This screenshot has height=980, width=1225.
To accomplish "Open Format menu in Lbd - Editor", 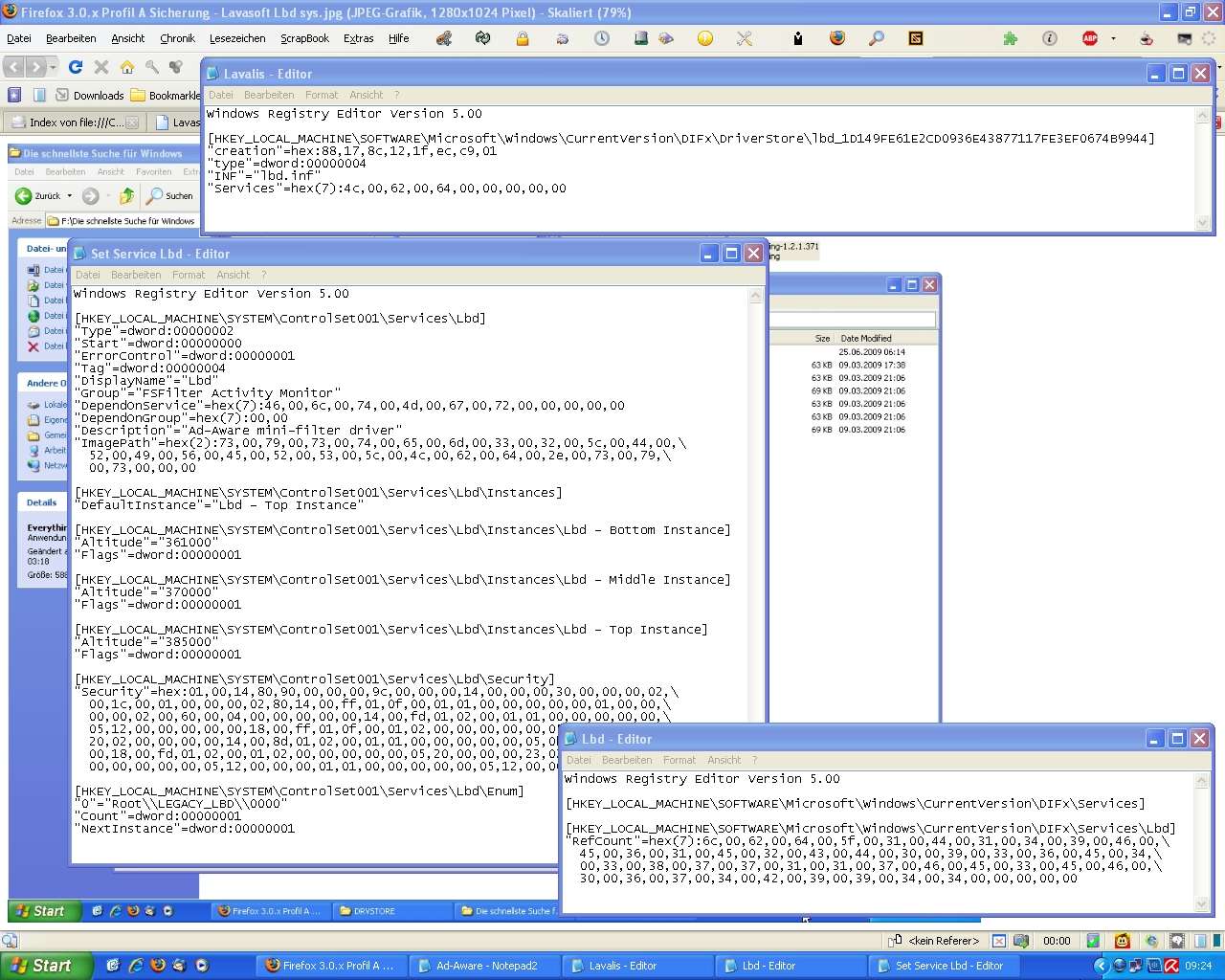I will [x=679, y=760].
